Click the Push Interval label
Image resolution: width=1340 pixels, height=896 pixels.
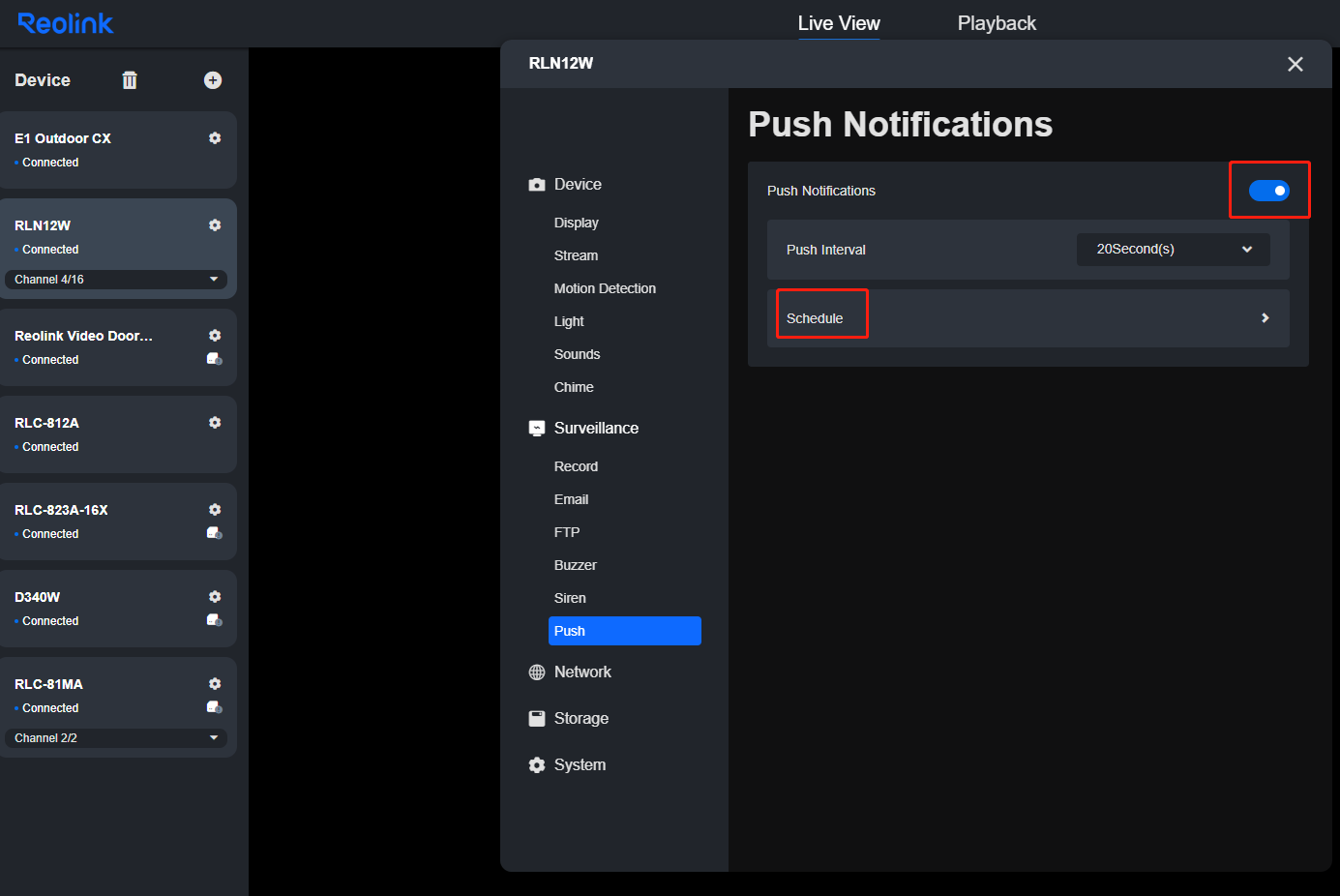(x=826, y=250)
